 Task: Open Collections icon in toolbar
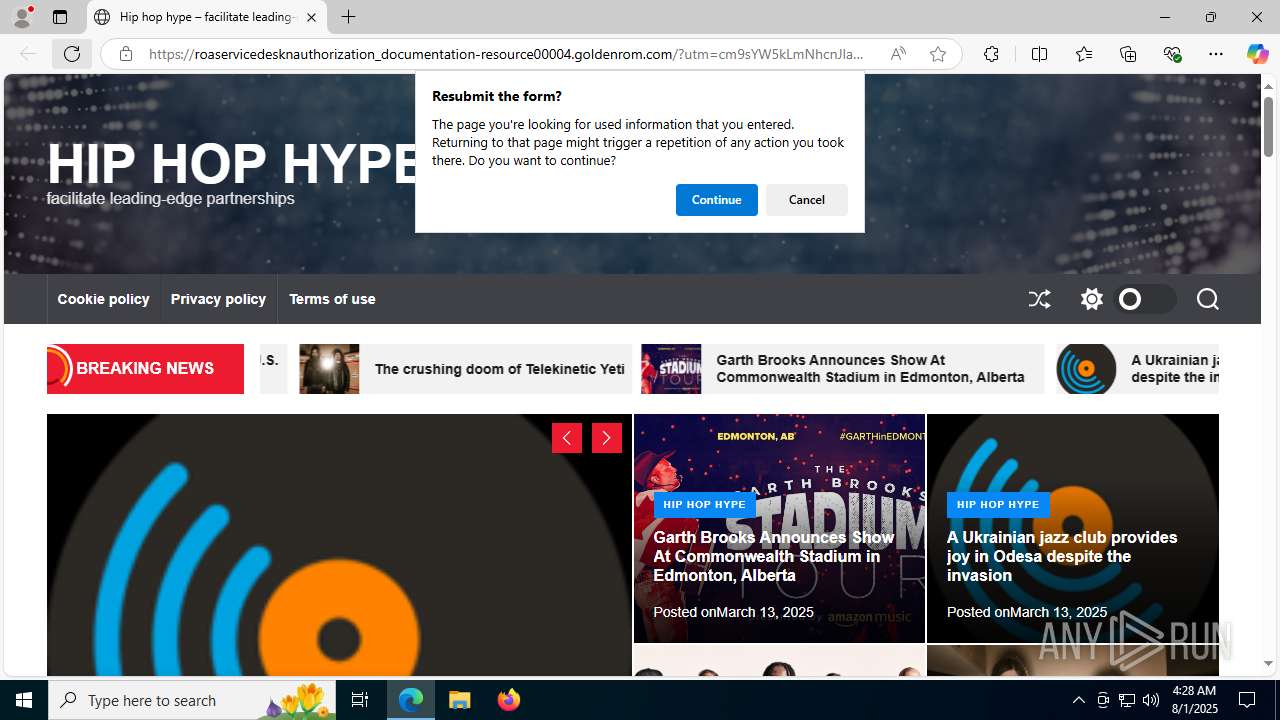pyautogui.click(x=1128, y=54)
